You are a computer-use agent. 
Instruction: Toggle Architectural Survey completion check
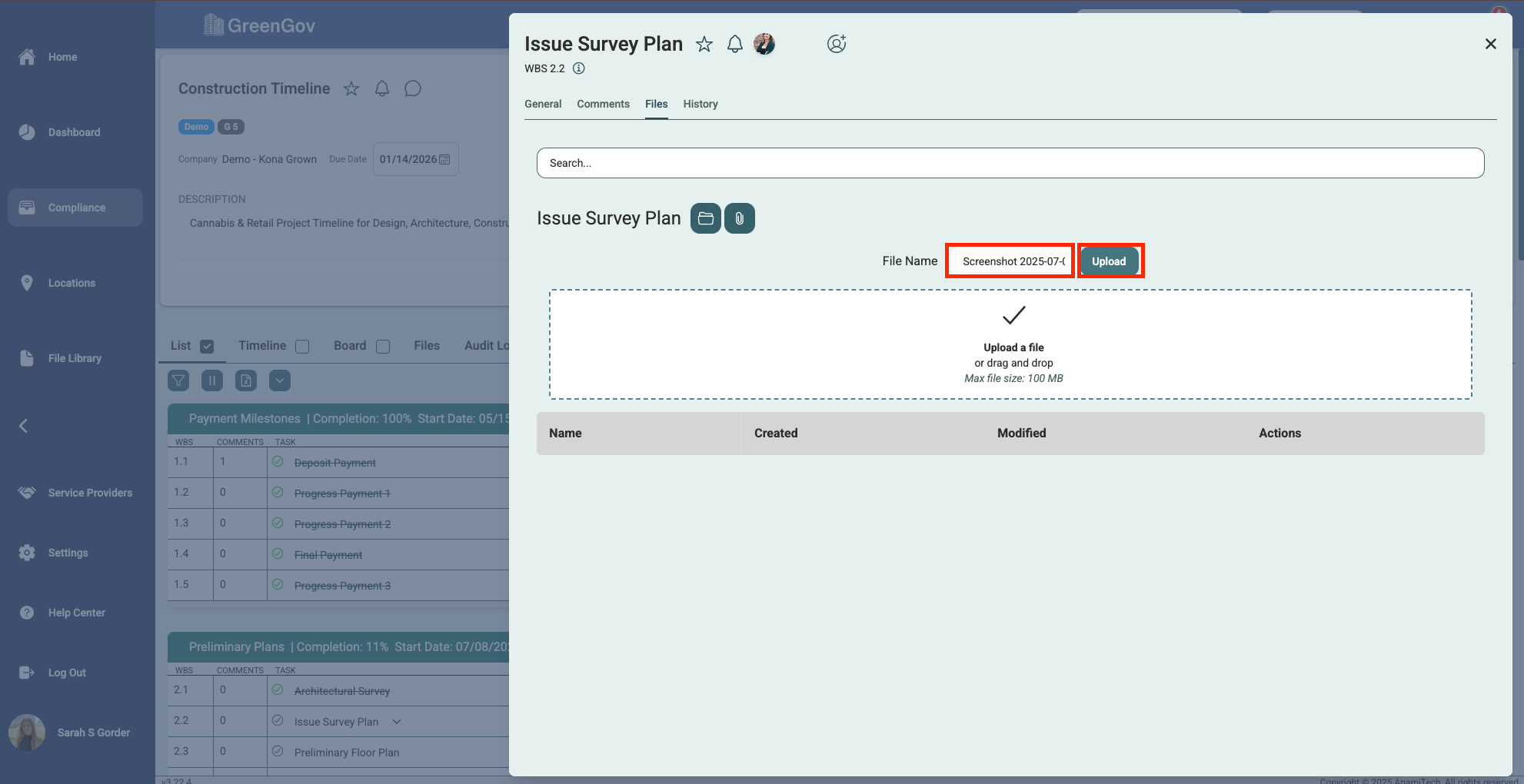click(278, 690)
